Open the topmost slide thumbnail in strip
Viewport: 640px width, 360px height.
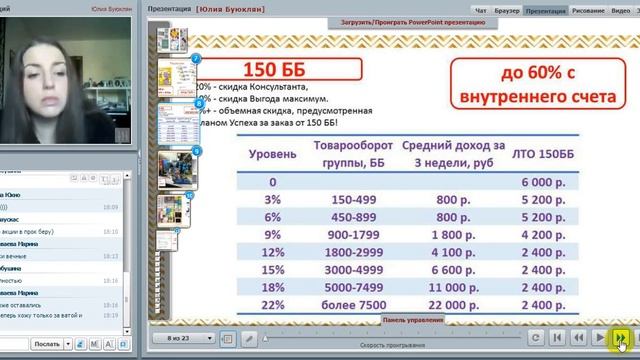pos(172,40)
